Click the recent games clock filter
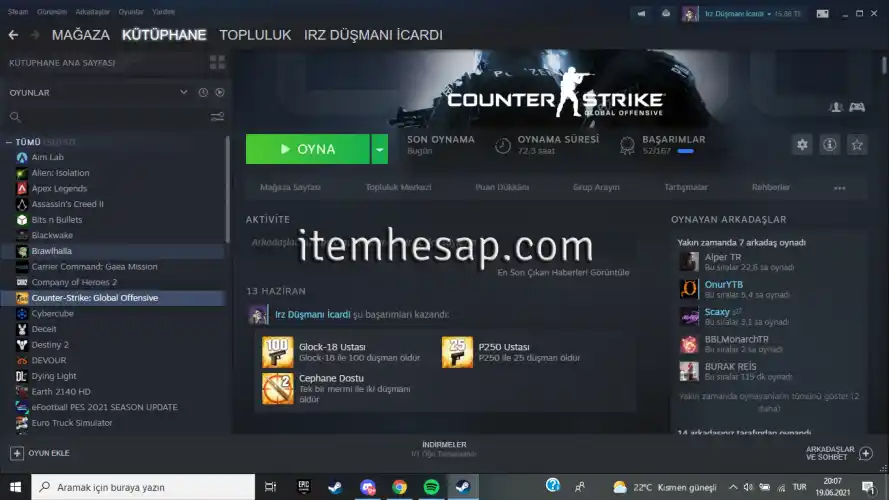 coord(203,92)
